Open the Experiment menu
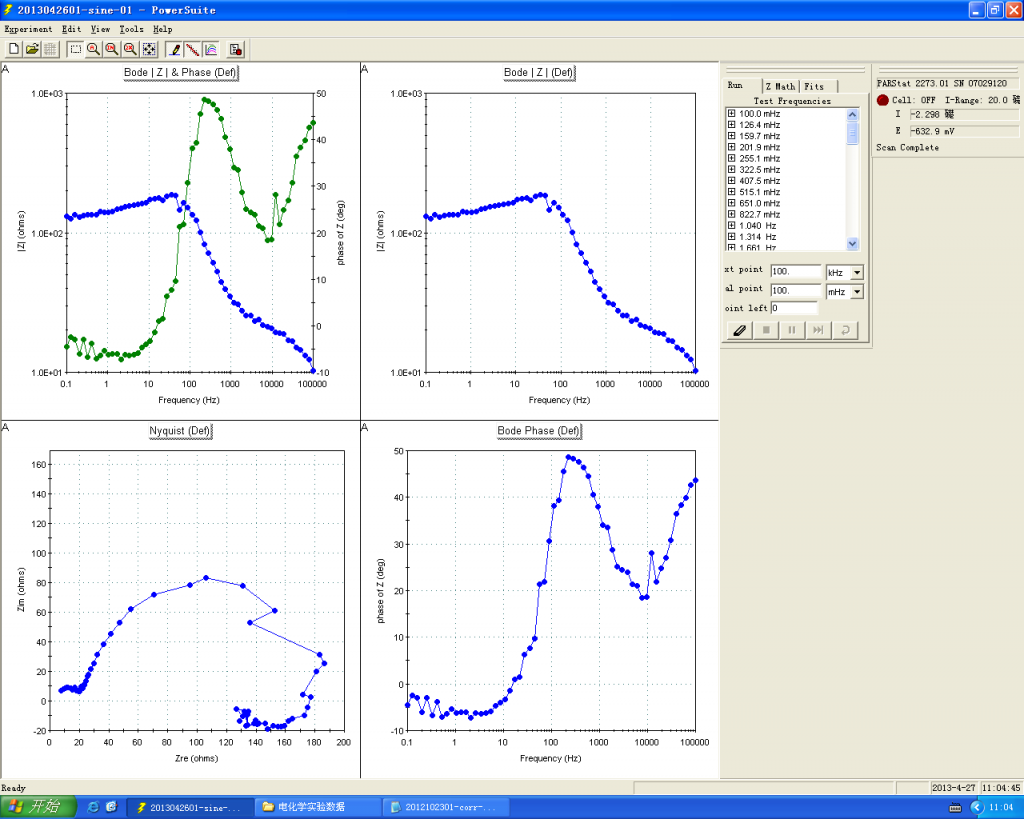Screen dimensions: 1024x819 tap(28, 29)
